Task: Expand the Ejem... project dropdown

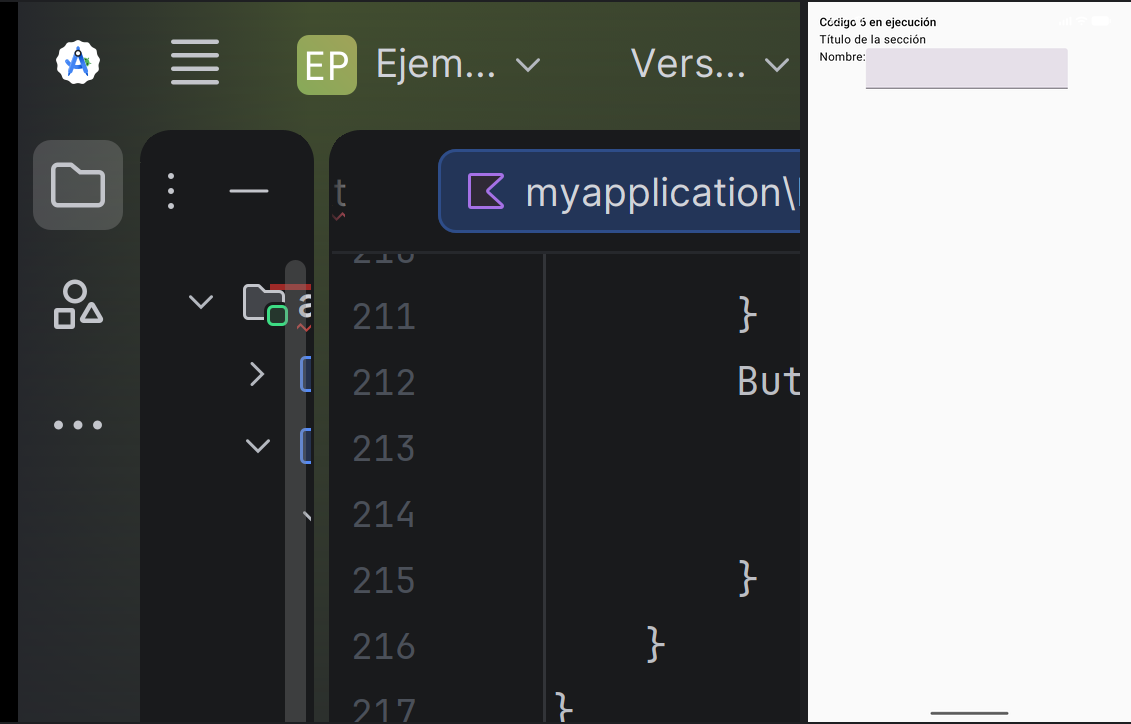Action: (528, 66)
